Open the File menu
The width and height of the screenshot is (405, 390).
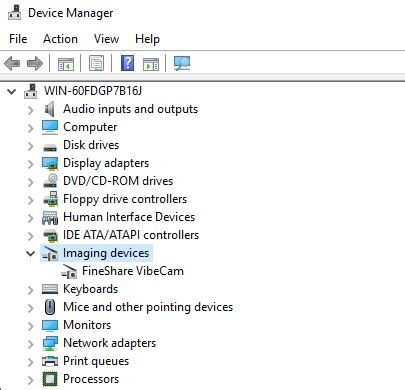pyautogui.click(x=18, y=39)
